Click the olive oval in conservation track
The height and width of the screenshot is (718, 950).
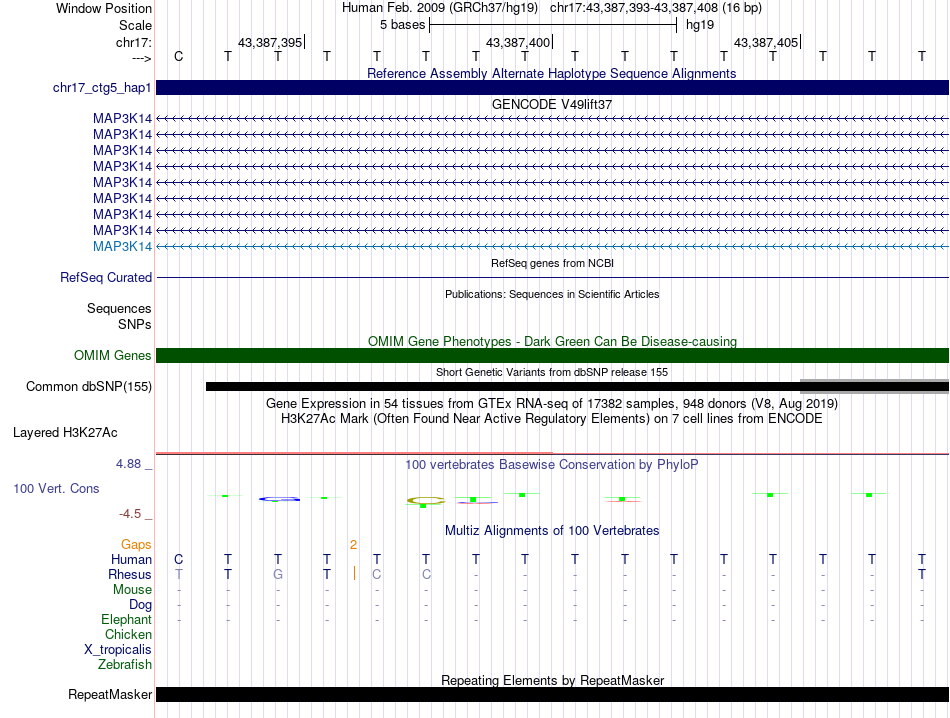click(426, 500)
